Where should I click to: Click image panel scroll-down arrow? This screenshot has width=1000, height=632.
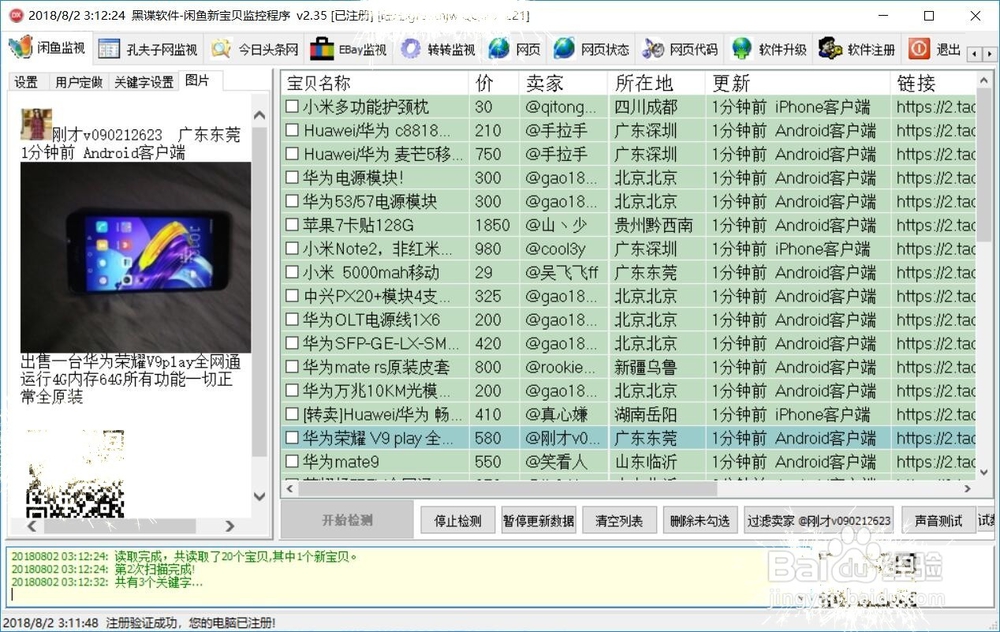(260, 496)
